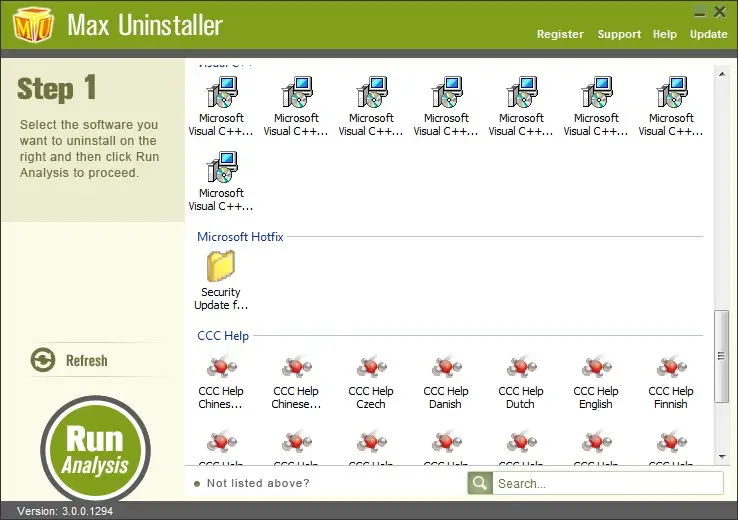Select the CCC Help Danish icon
738x520 pixels.
click(446, 368)
